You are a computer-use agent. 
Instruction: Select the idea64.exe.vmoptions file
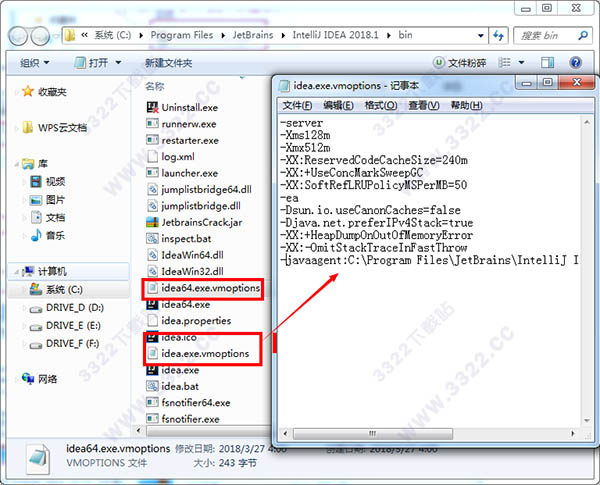pos(203,288)
